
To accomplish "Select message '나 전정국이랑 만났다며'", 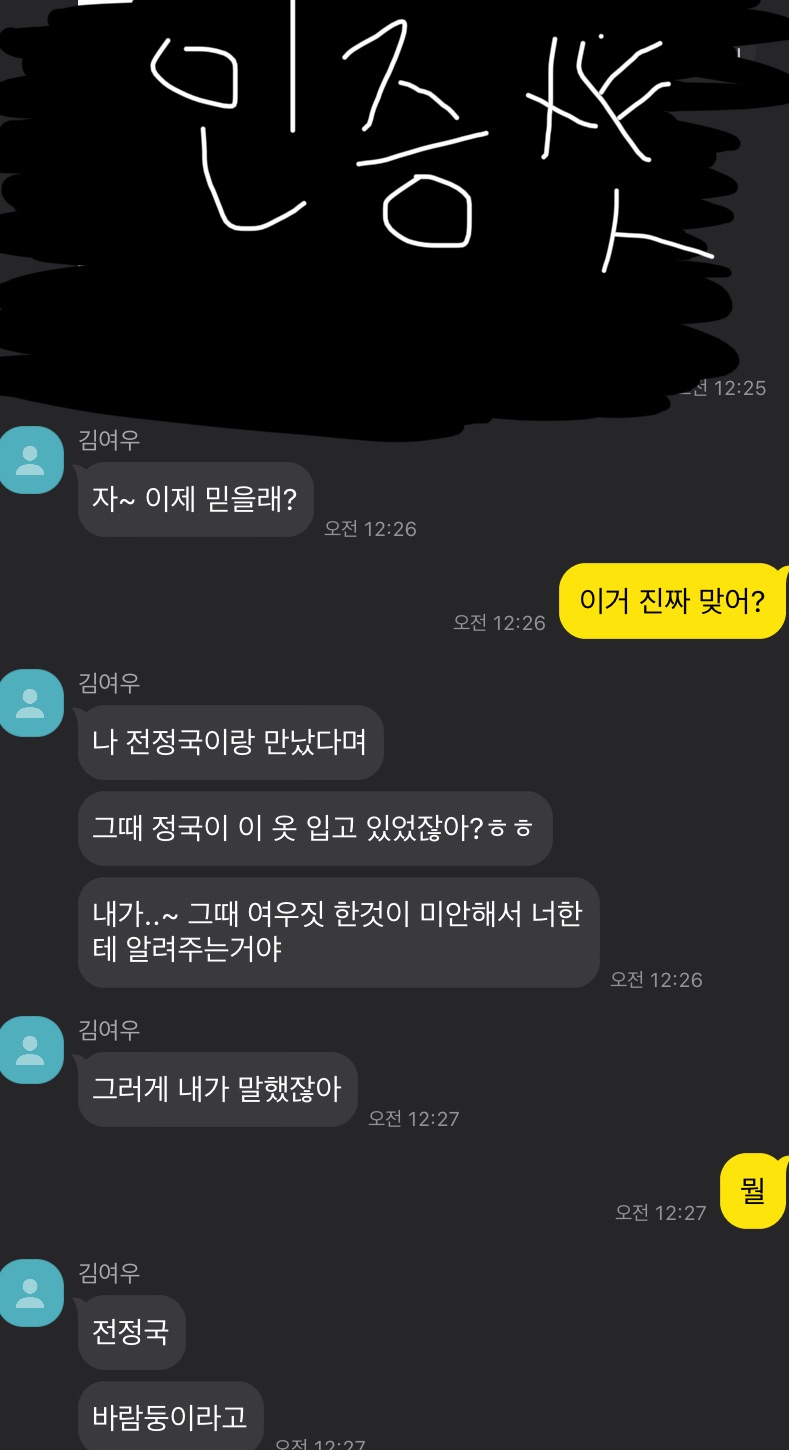I will [231, 742].
